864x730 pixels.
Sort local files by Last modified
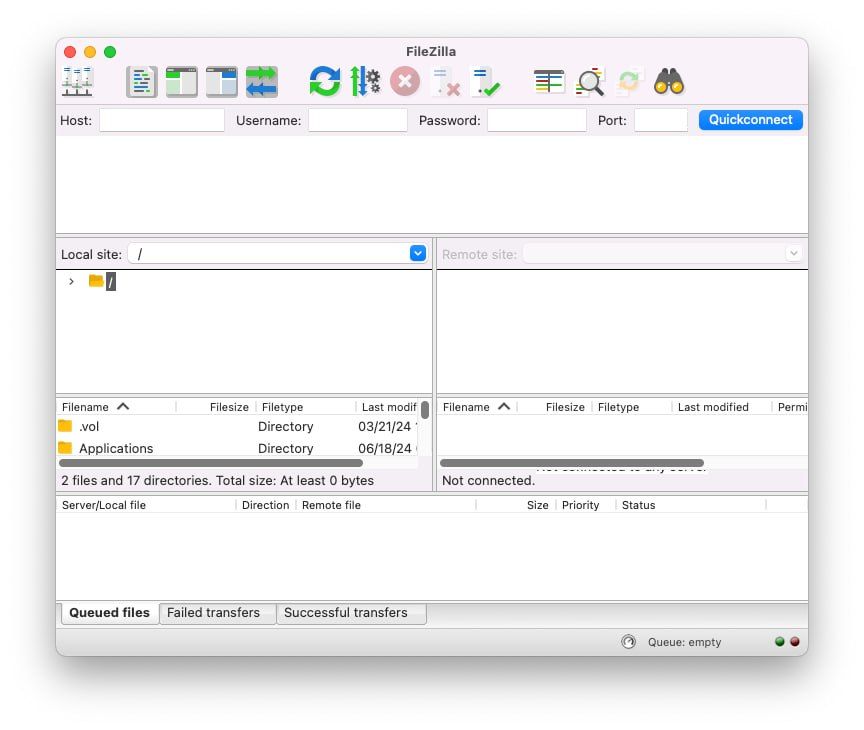388,407
